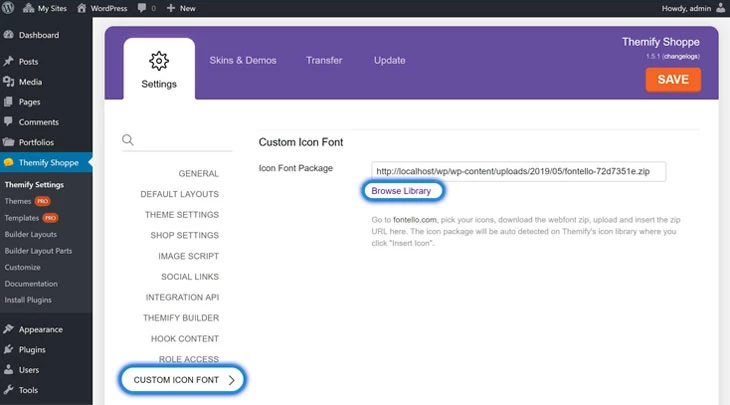Viewport: 730px width, 405px height.
Task: Click chevron next to CUSTOM ICON FONT
Action: (231, 380)
